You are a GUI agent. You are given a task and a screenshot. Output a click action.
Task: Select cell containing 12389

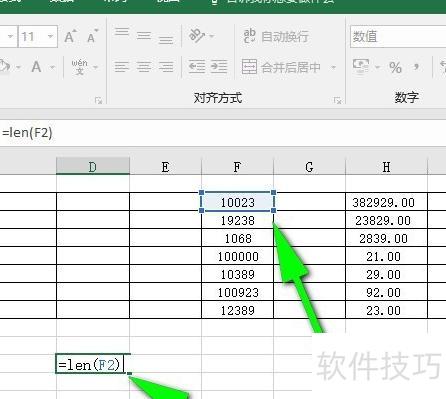[x=237, y=310]
